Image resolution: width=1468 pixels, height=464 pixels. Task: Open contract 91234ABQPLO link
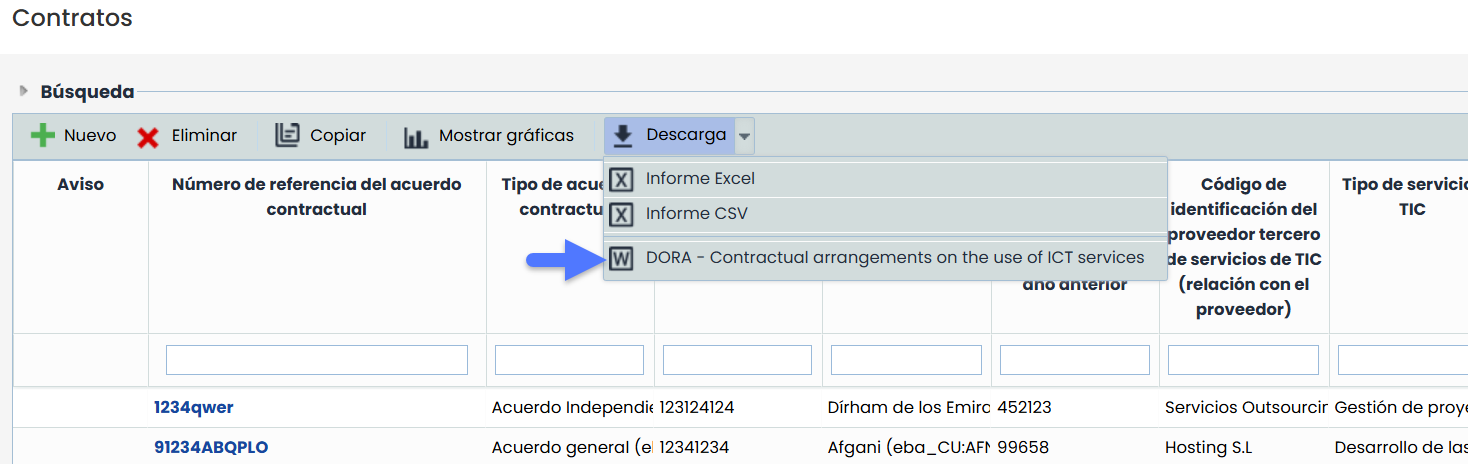[x=211, y=447]
